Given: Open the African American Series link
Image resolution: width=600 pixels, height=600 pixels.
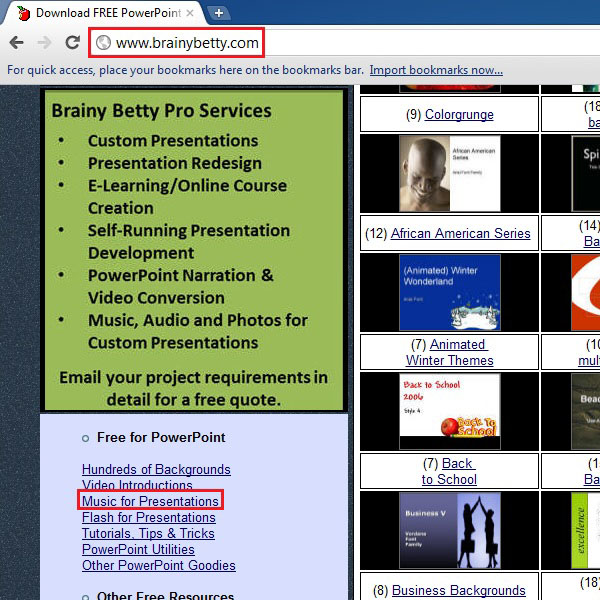Looking at the screenshot, I should coord(460,233).
